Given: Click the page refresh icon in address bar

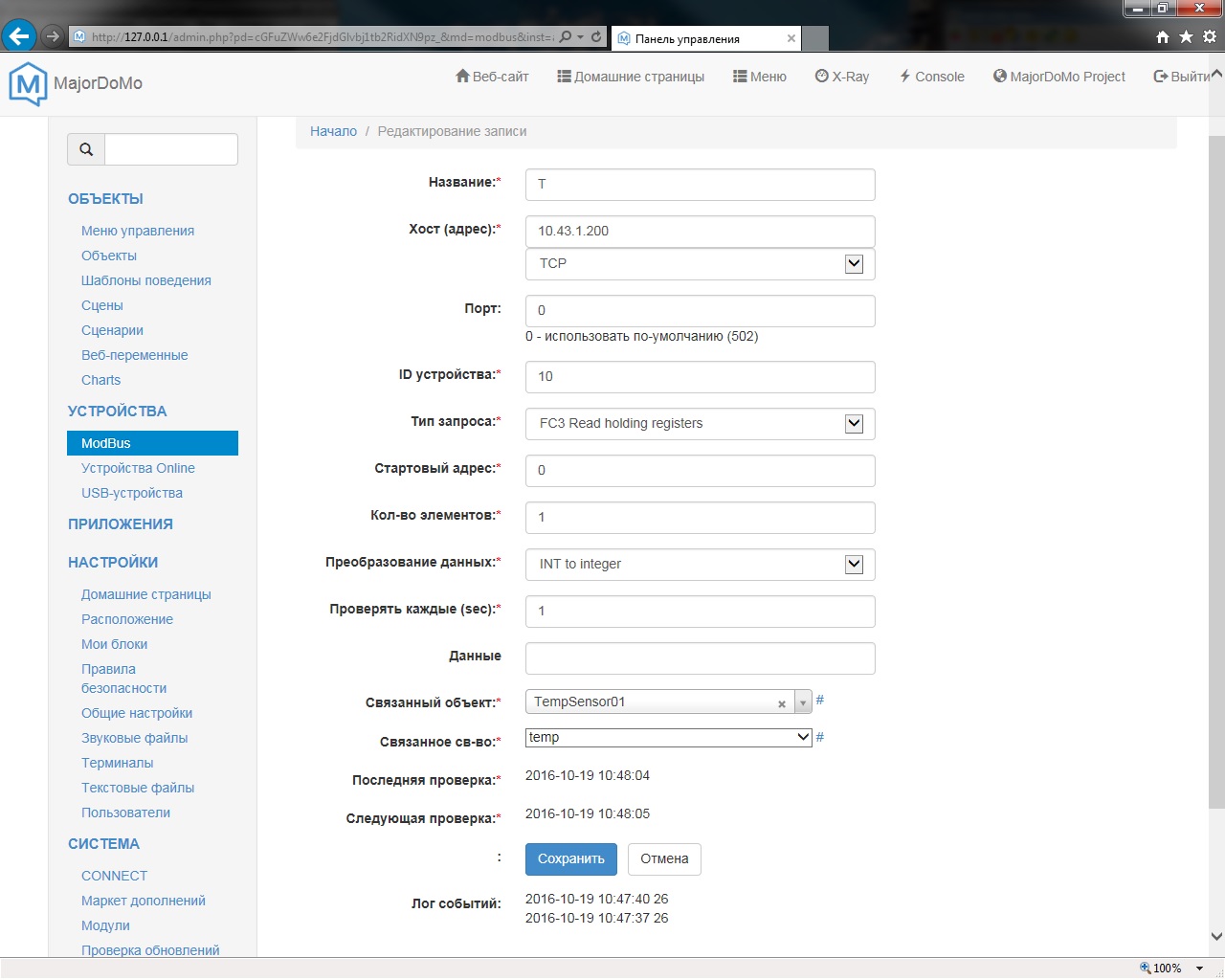Looking at the screenshot, I should tap(596, 37).
